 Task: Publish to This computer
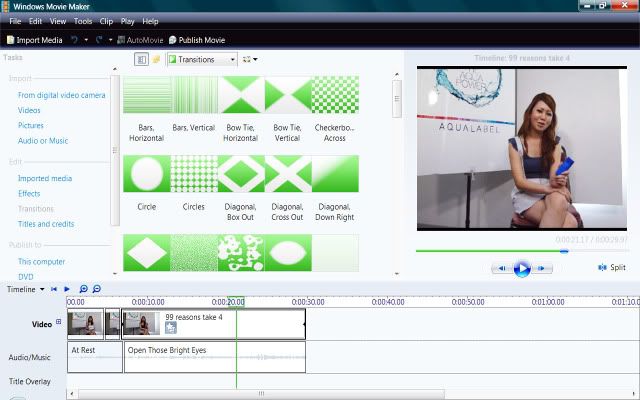coord(41,262)
